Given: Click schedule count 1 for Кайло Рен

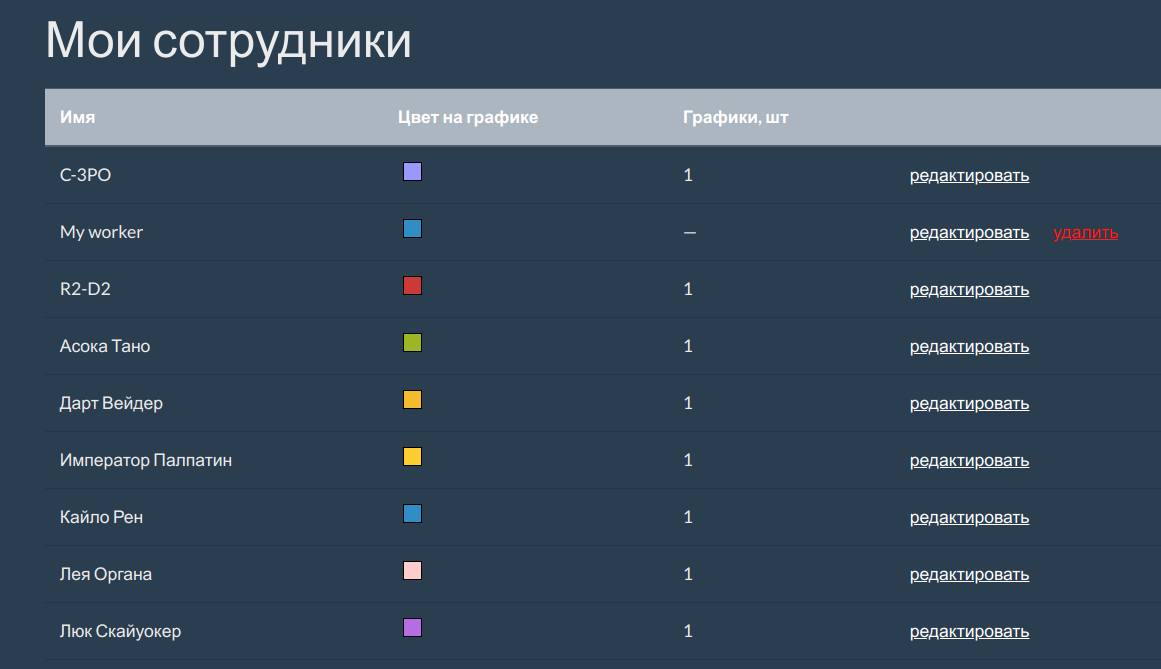Looking at the screenshot, I should 688,517.
